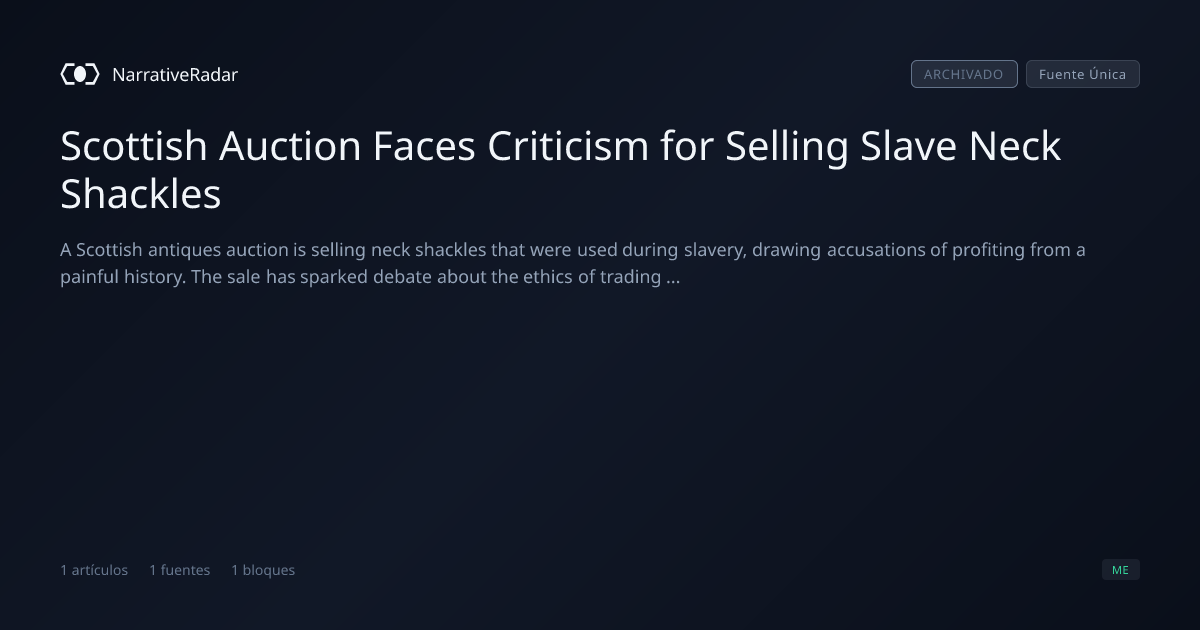Viewport: 1200px width, 630px height.
Task: Open the 1 fuentes counter
Action: [180, 570]
